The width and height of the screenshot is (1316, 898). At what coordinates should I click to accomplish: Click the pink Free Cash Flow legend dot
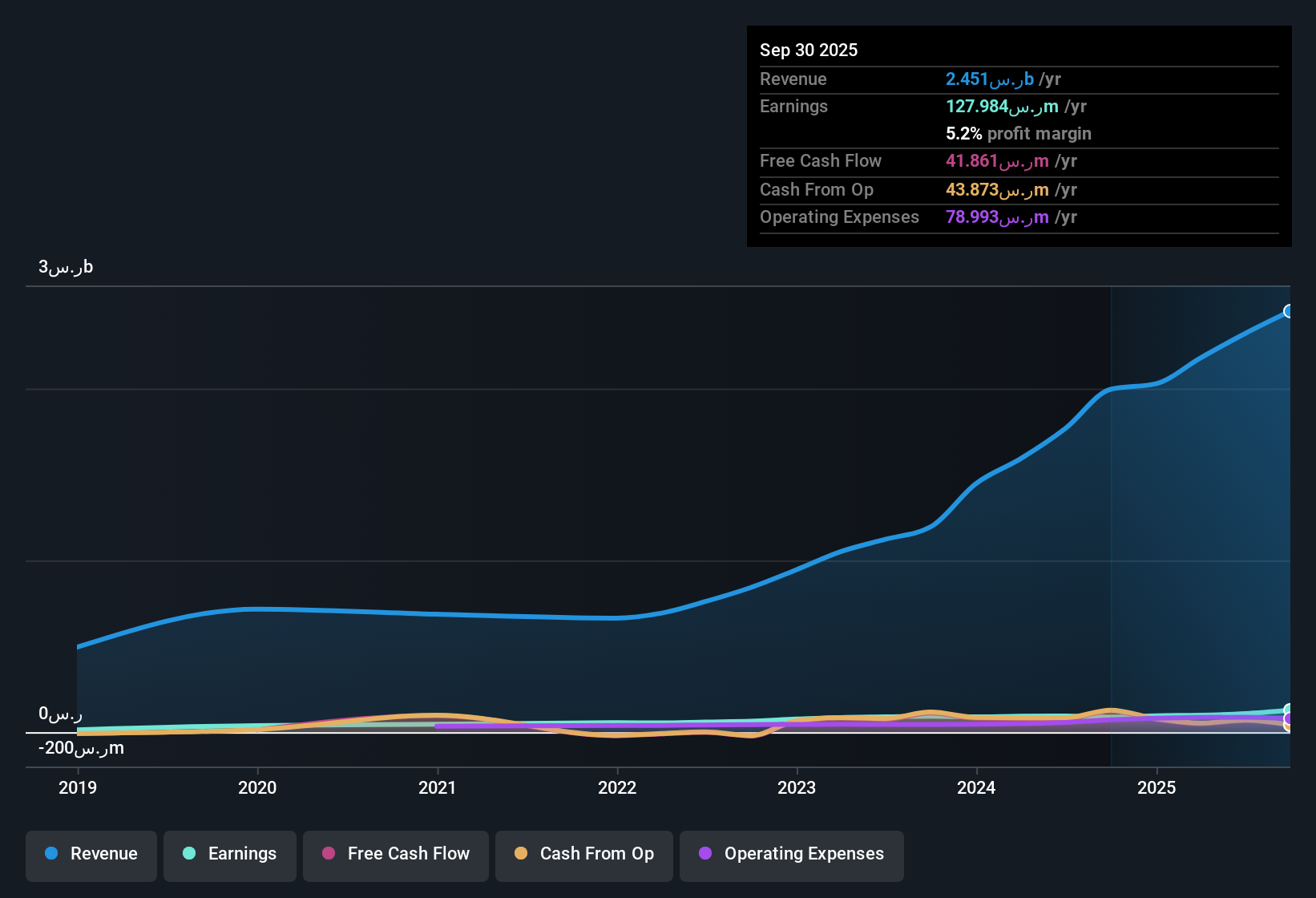(329, 854)
